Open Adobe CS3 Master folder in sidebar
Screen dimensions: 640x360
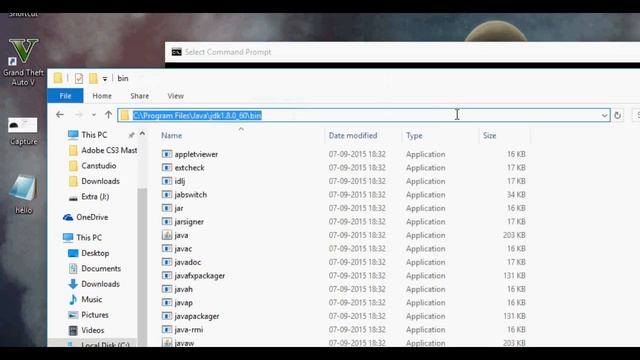click(103, 150)
